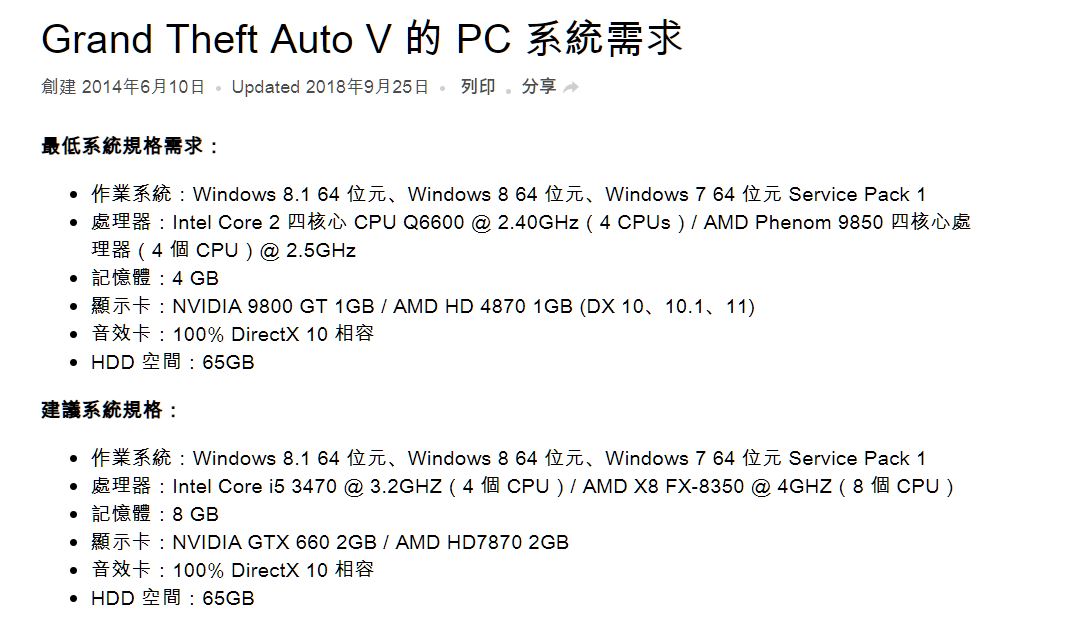The image size is (1085, 625).
Task: Click the 創建 2014年6月10日 date text
Action: pyautogui.click(x=123, y=87)
